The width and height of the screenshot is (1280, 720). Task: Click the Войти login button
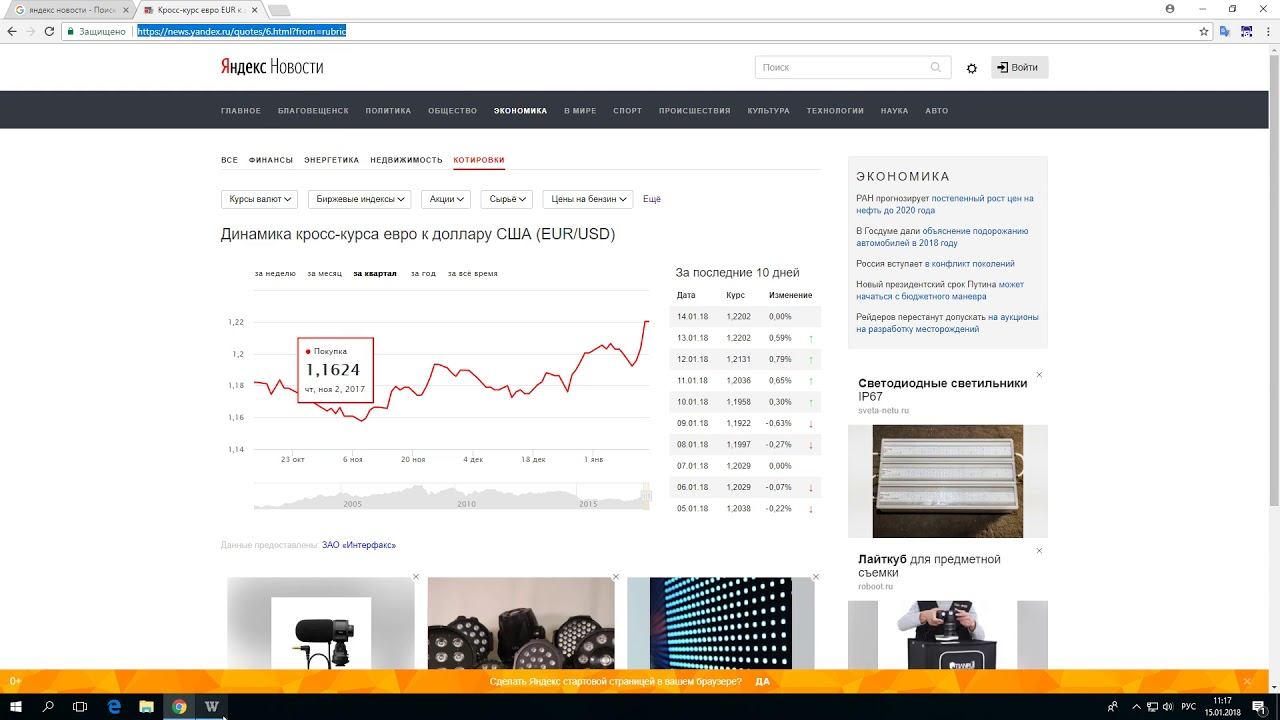(x=1019, y=67)
